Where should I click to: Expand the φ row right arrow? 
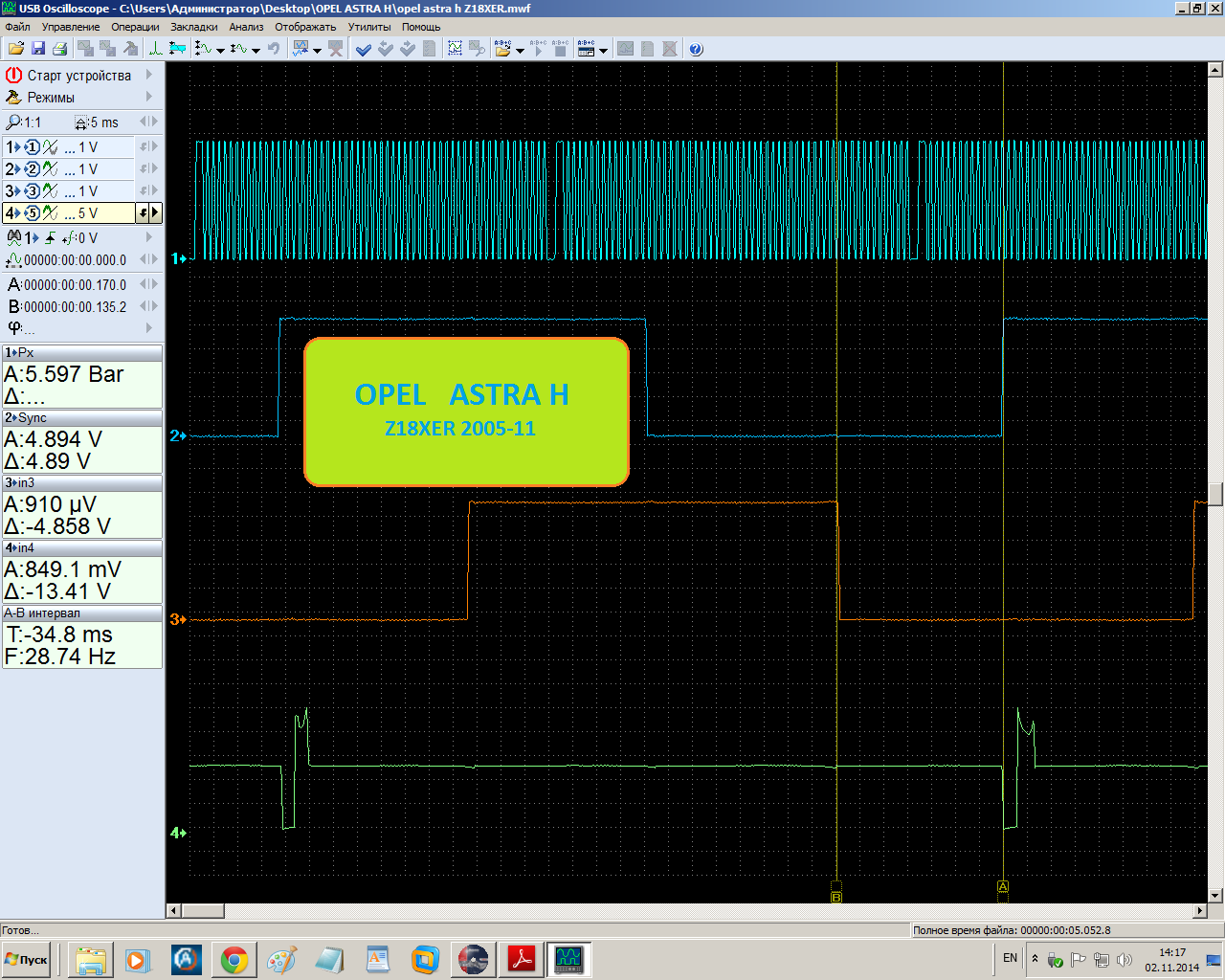(x=149, y=328)
